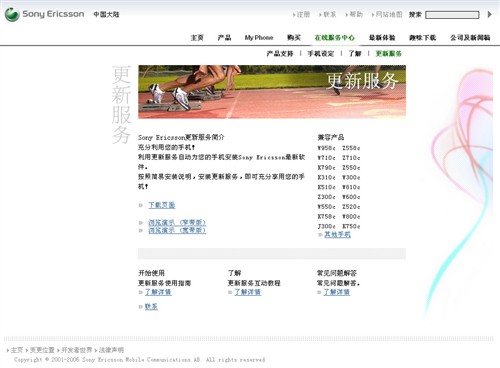Open the My Phone navigation item
Screen dimensions: 500x368
[x=259, y=38]
